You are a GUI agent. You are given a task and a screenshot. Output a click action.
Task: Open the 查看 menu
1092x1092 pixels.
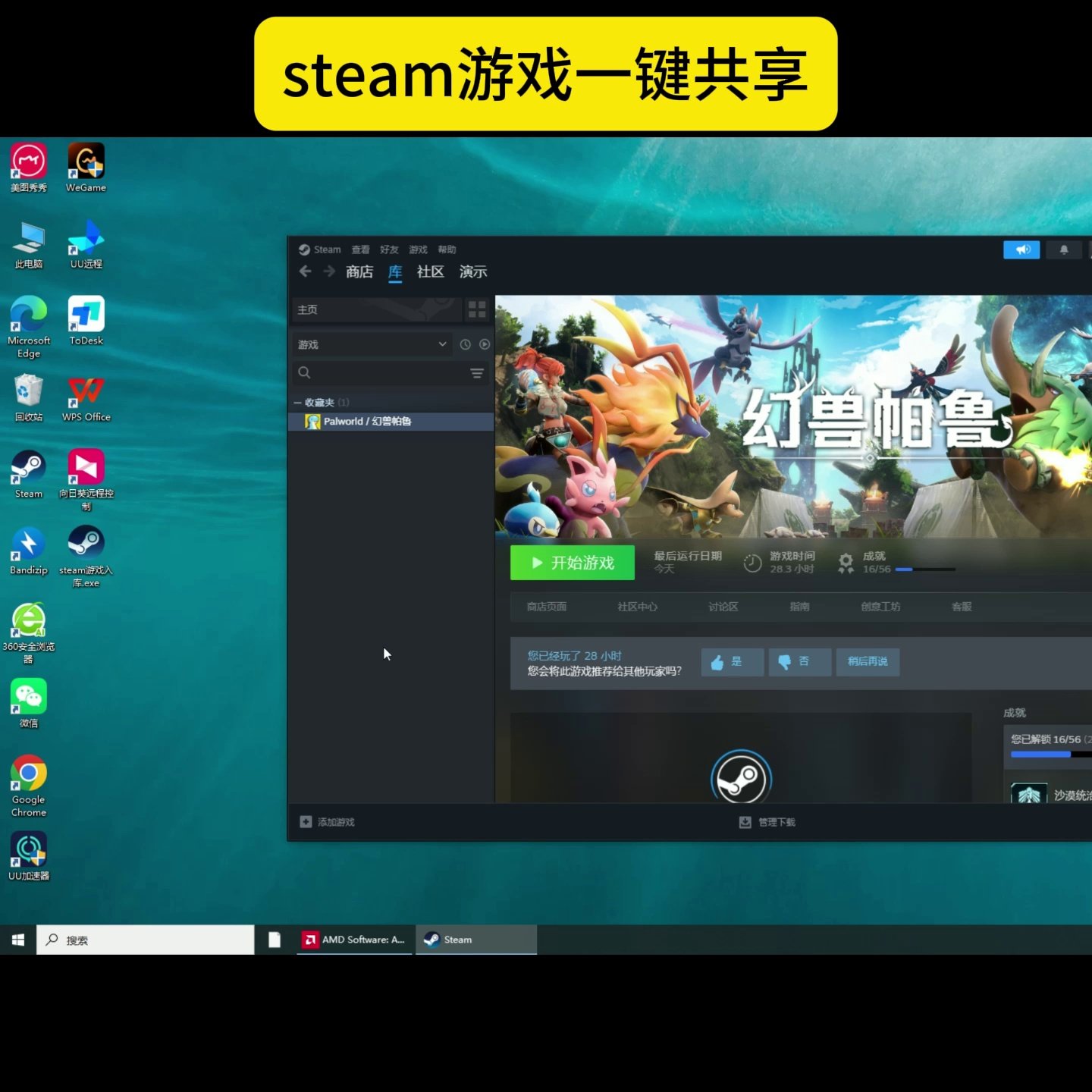click(x=359, y=249)
